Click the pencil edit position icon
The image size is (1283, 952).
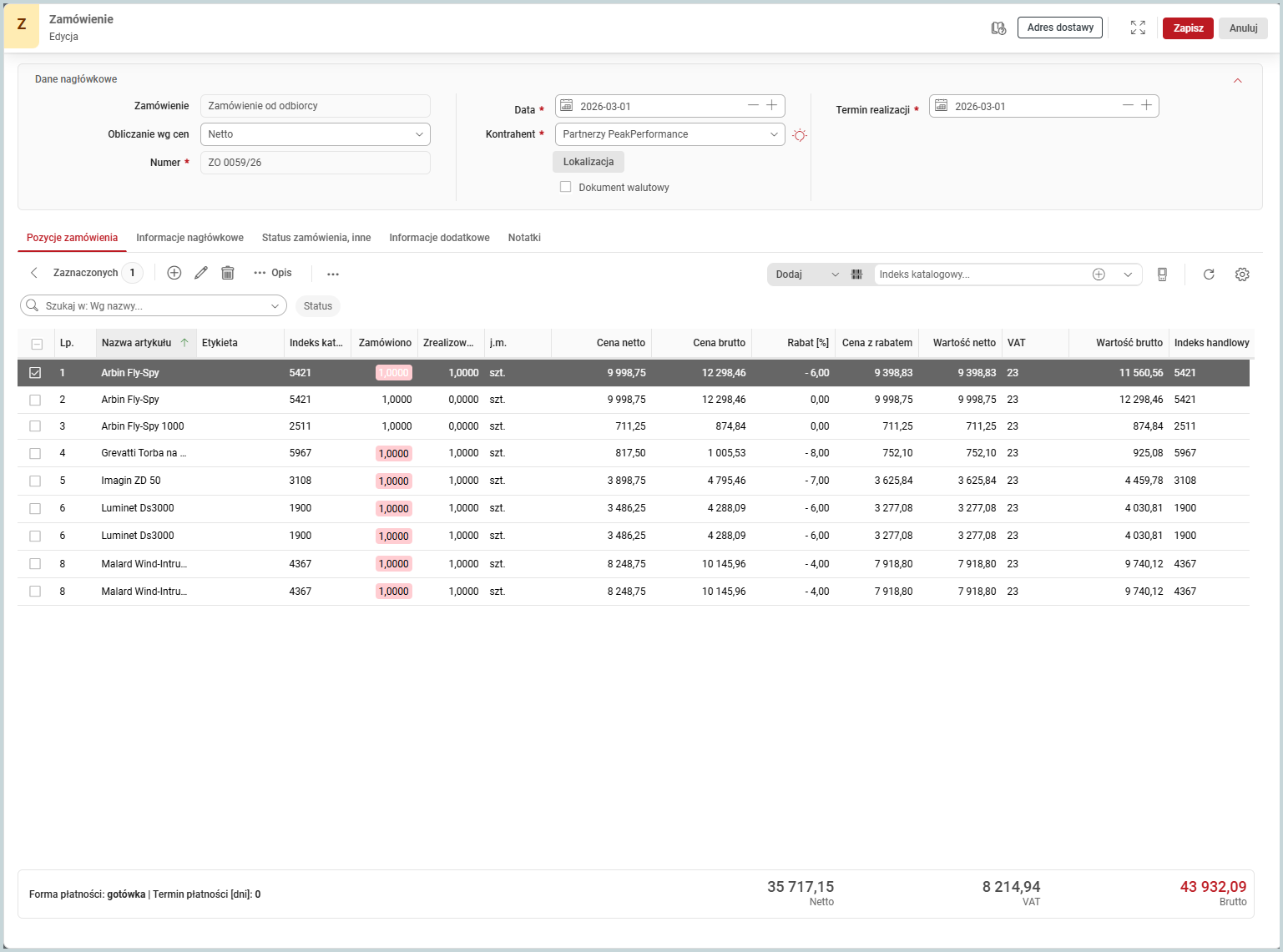[x=201, y=273]
